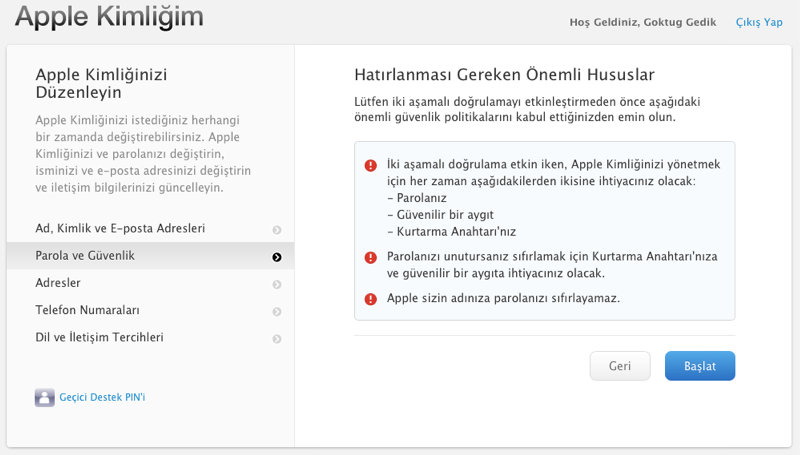Click the arrow icon beside Dil ve İletişim Tercihleri
800x455 pixels.
click(x=277, y=339)
